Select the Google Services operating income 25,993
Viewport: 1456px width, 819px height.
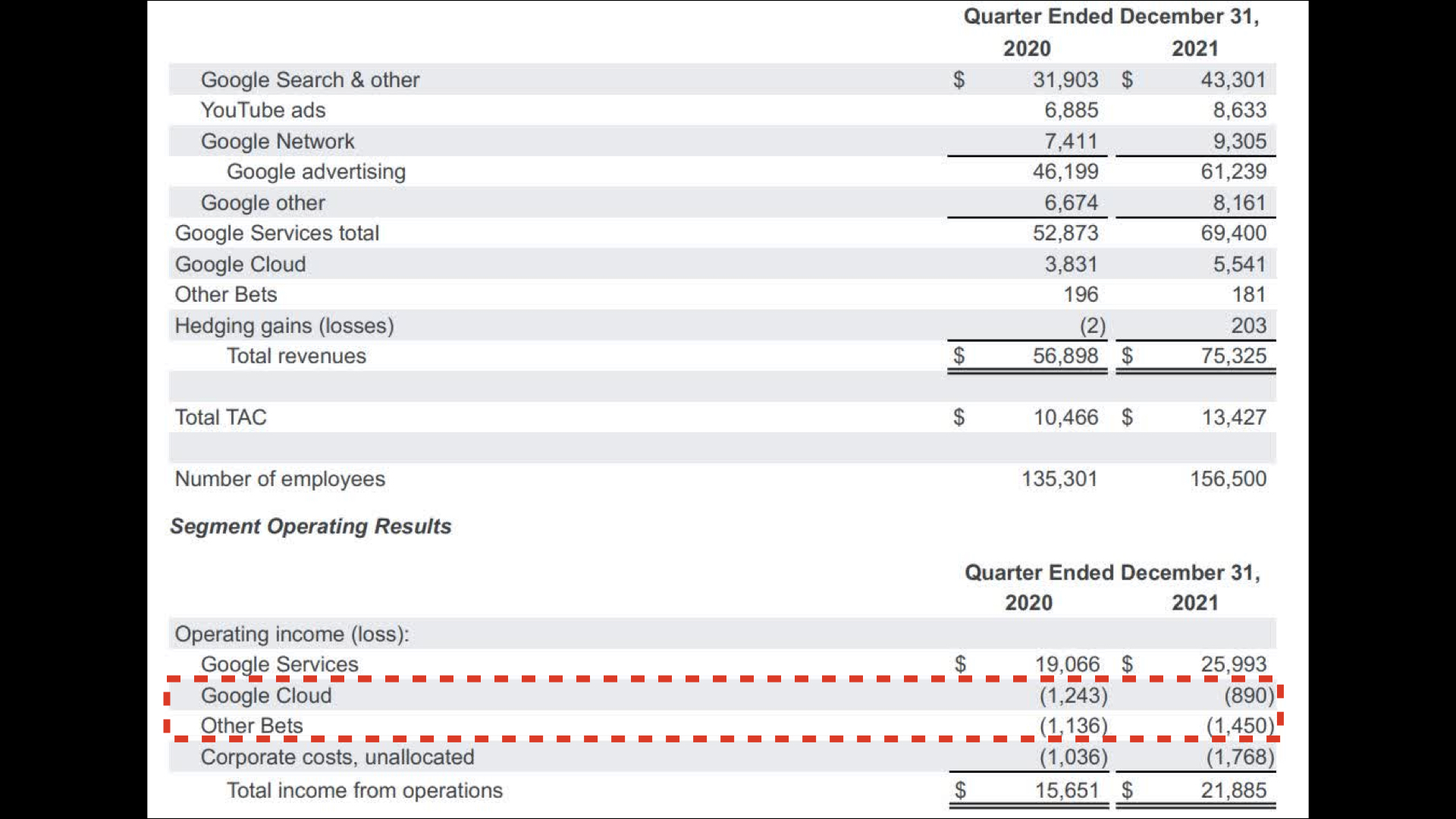click(x=1233, y=664)
